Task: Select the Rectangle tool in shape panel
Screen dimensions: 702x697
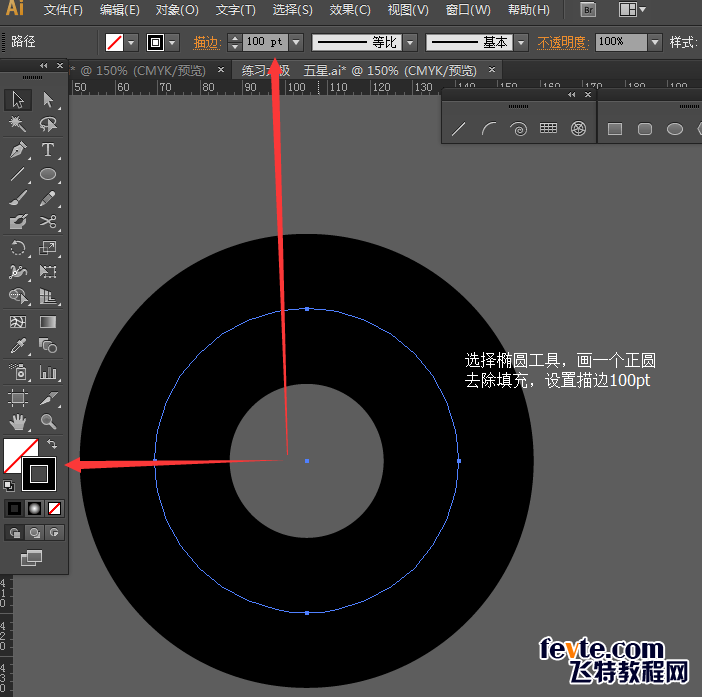Action: pos(615,129)
